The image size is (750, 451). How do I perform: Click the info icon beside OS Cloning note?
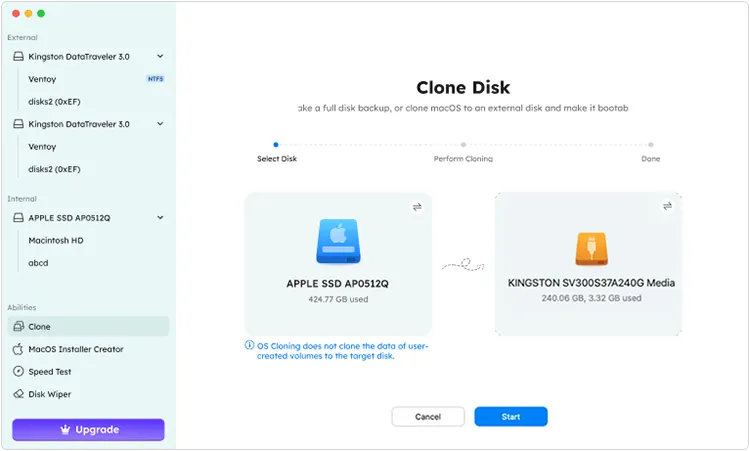pyautogui.click(x=249, y=345)
